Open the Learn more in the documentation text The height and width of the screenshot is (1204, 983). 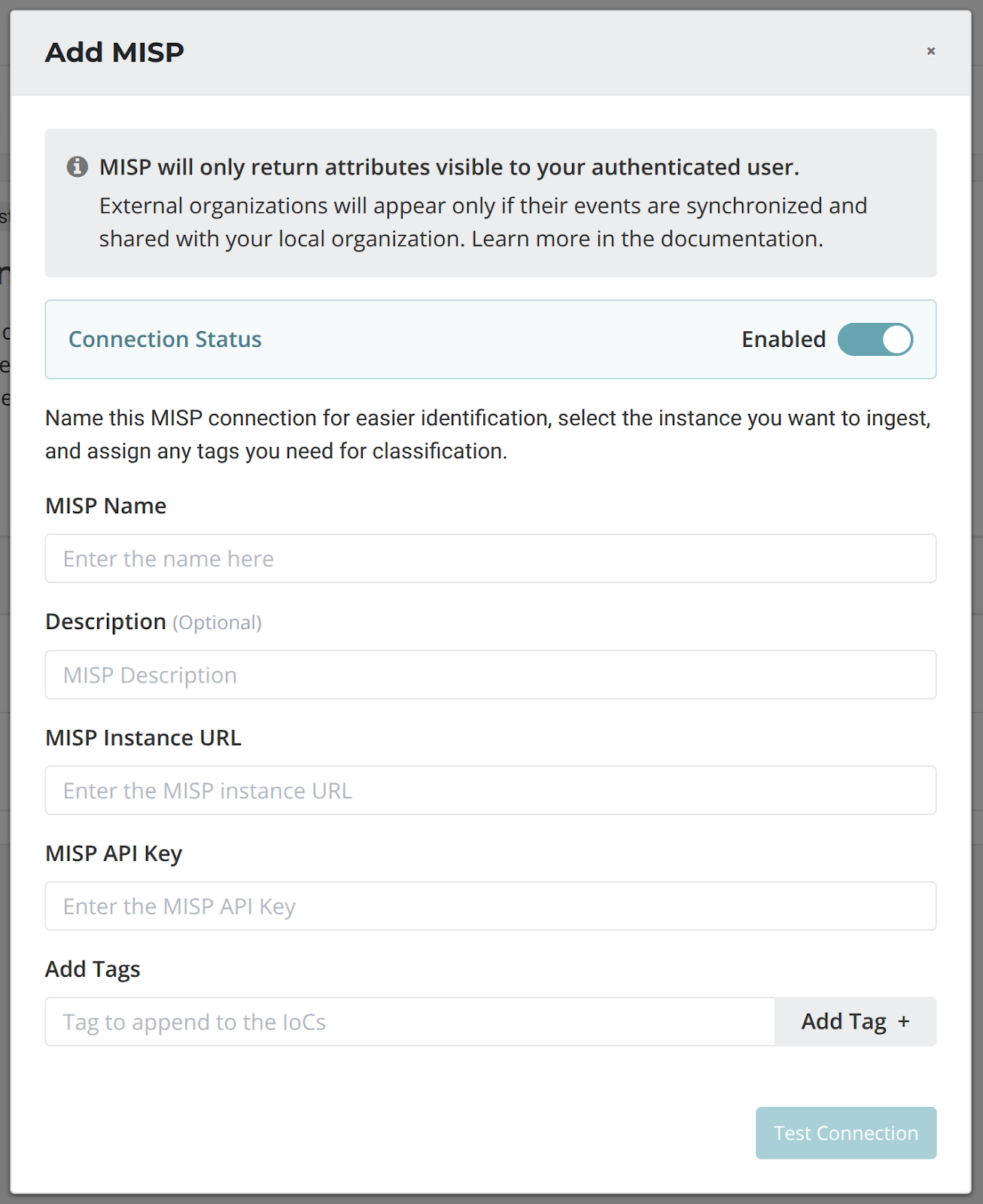[647, 239]
